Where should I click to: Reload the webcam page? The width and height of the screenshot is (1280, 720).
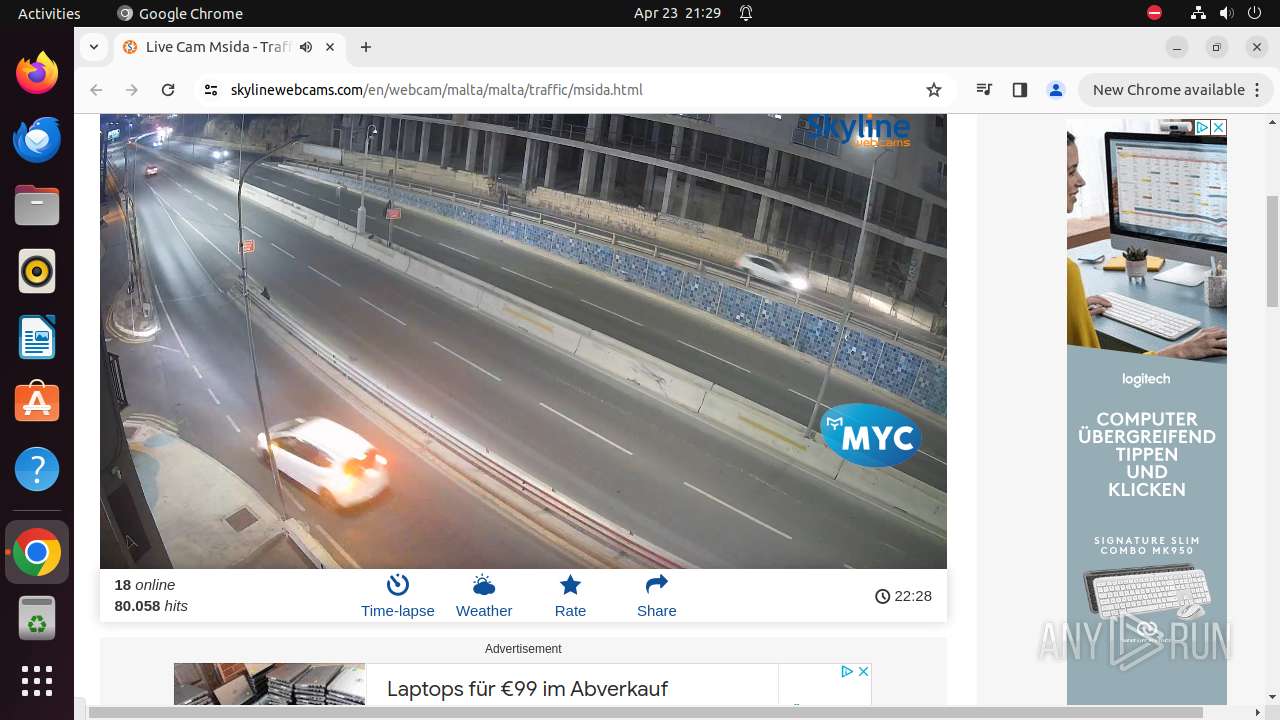coord(168,90)
